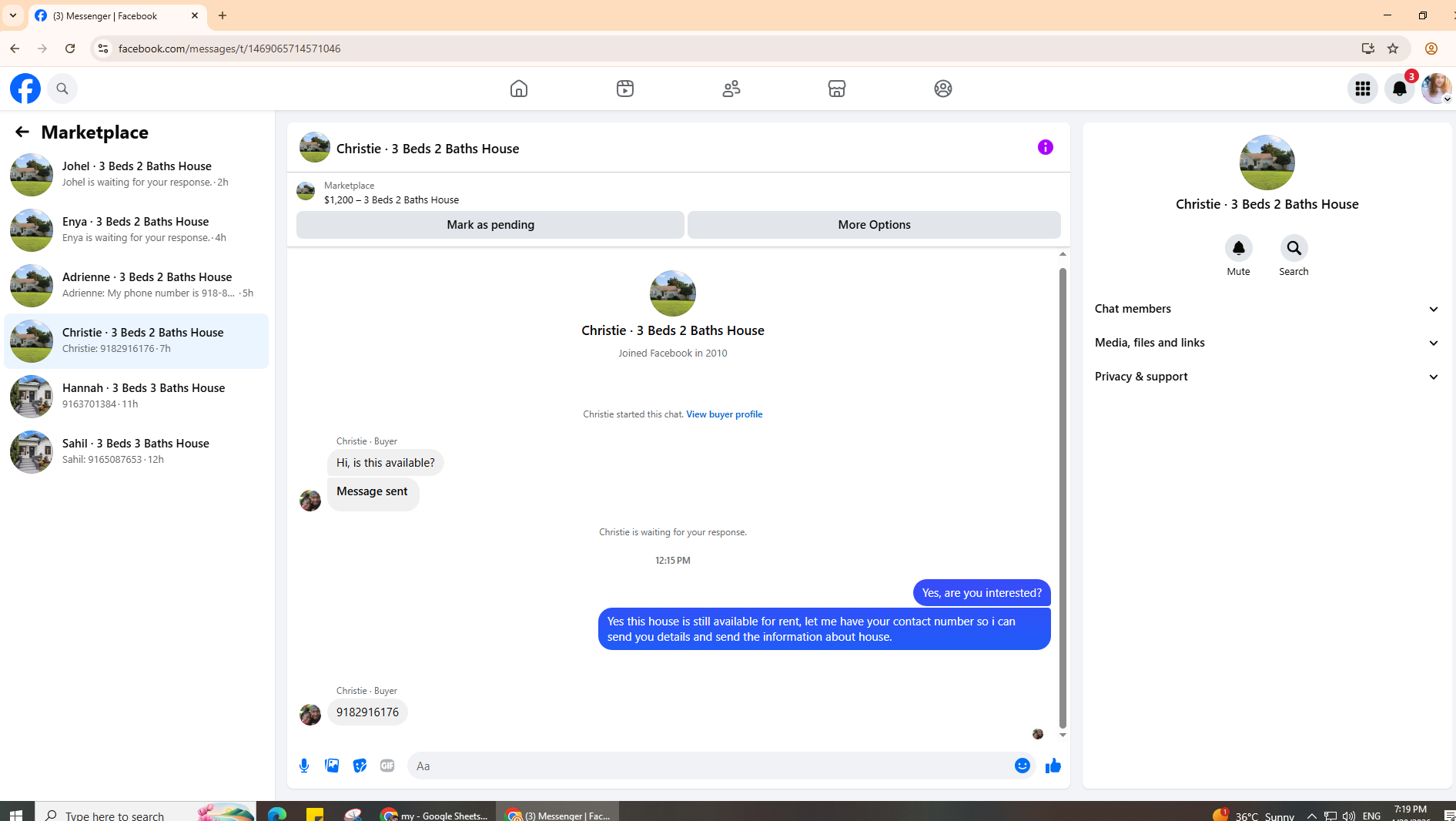Click the purple conversation information icon
This screenshot has width=1456, height=821.
pos(1045,147)
